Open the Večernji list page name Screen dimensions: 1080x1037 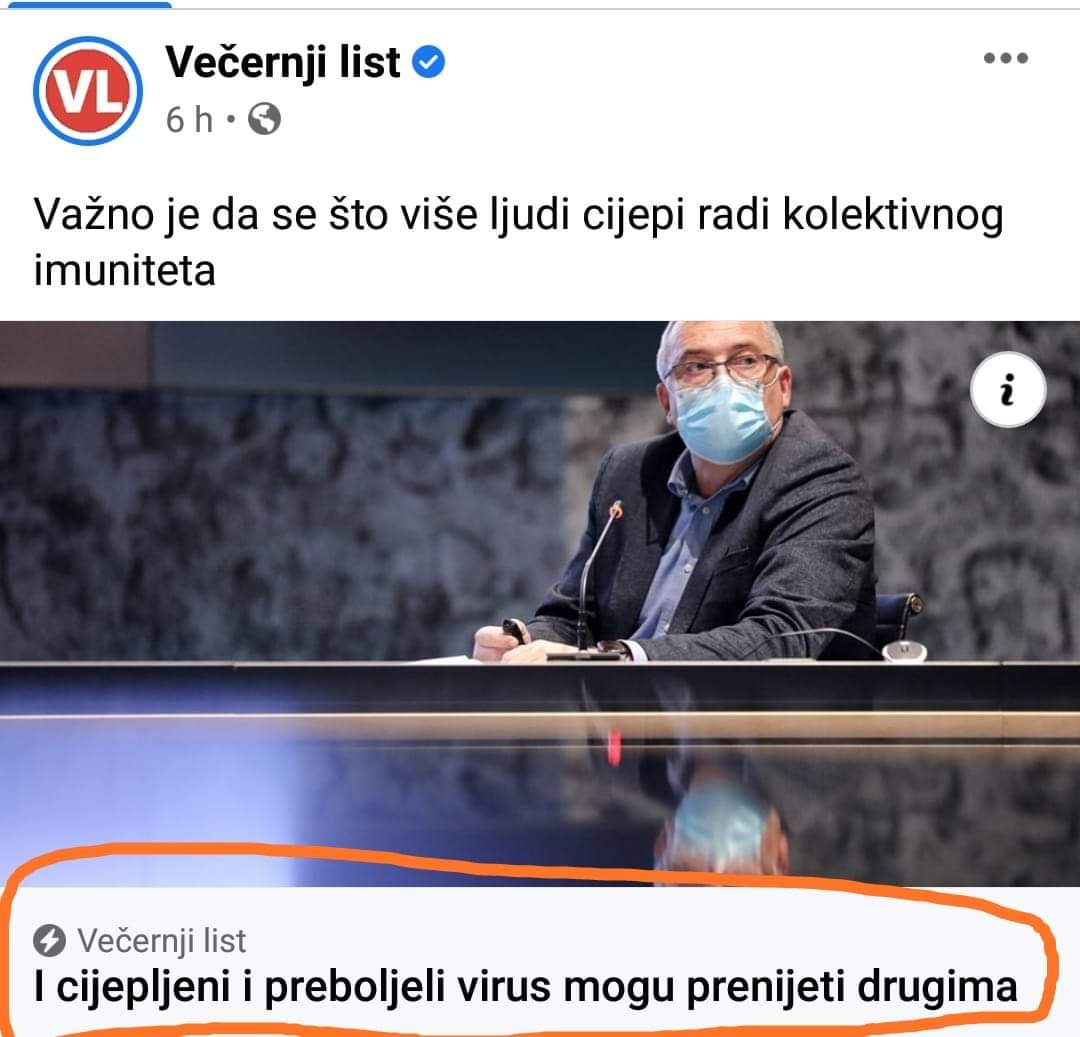(282, 62)
